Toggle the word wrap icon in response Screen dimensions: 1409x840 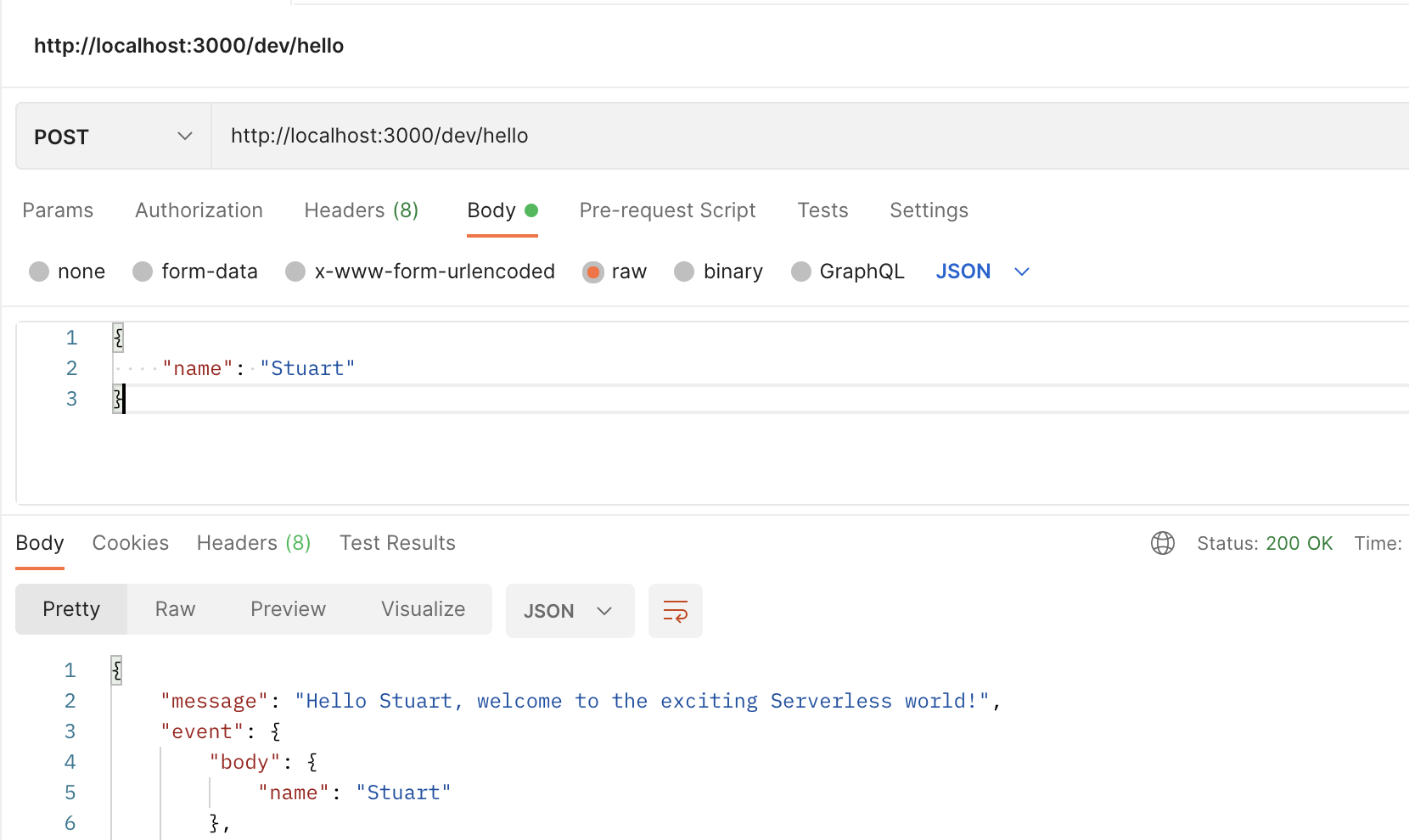click(x=675, y=611)
